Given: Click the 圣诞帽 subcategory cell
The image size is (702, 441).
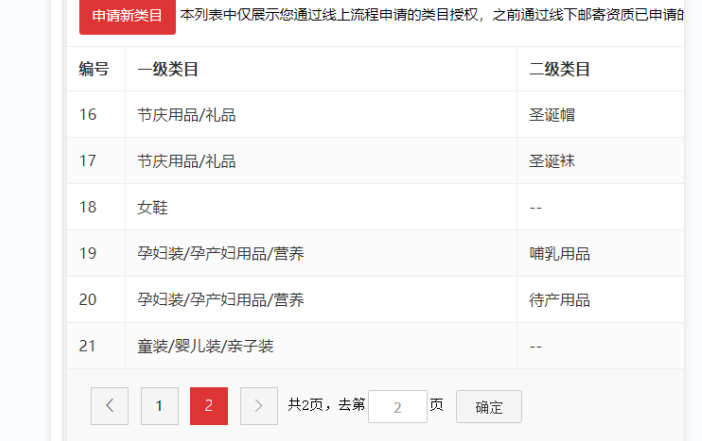Looking at the screenshot, I should point(552,115).
